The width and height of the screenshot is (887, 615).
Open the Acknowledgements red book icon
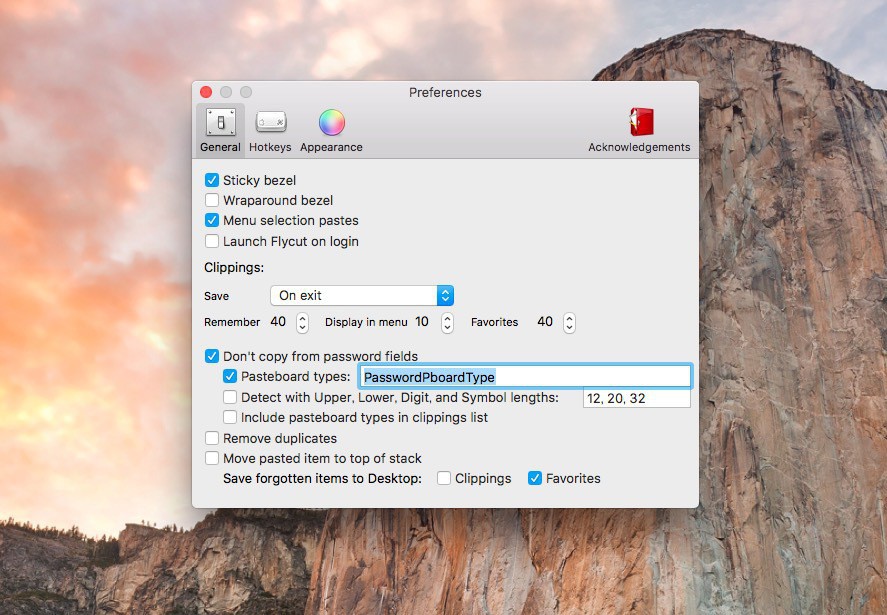641,122
